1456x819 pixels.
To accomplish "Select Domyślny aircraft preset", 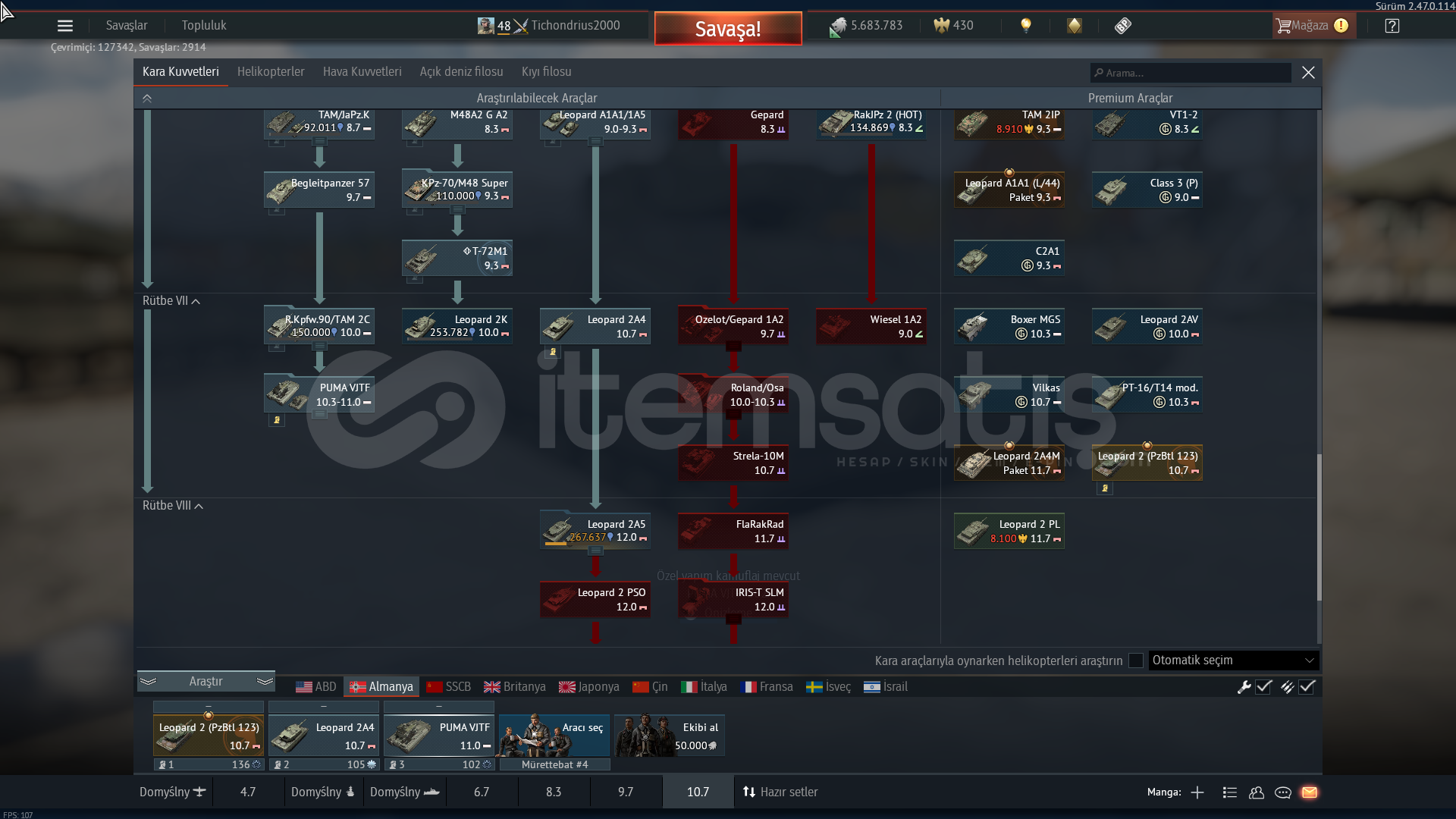I will pos(173,792).
